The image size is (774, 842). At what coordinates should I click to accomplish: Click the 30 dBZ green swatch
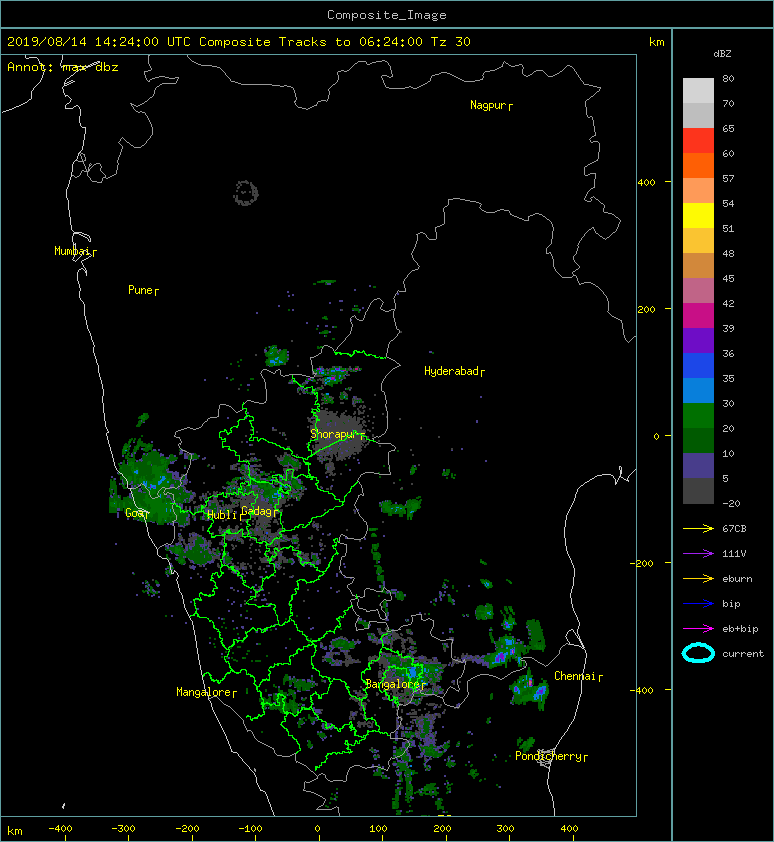coord(698,415)
